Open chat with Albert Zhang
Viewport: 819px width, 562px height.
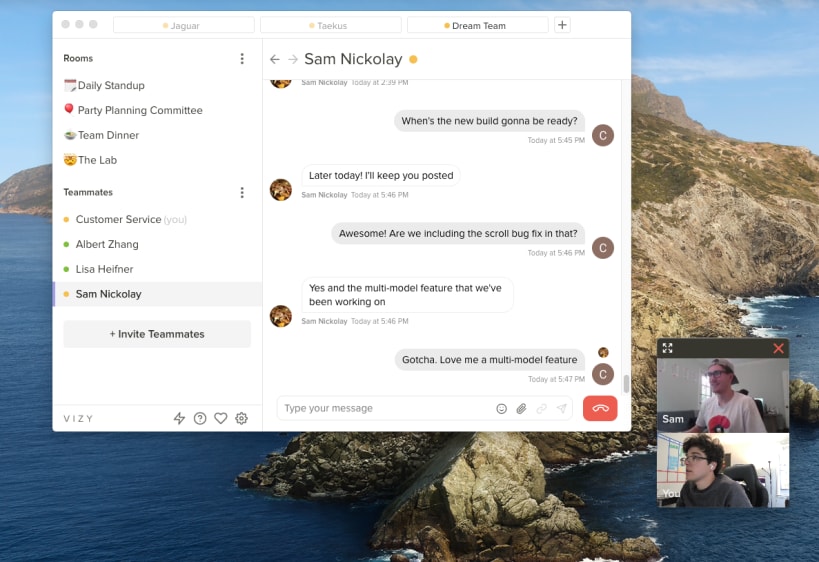157,244
